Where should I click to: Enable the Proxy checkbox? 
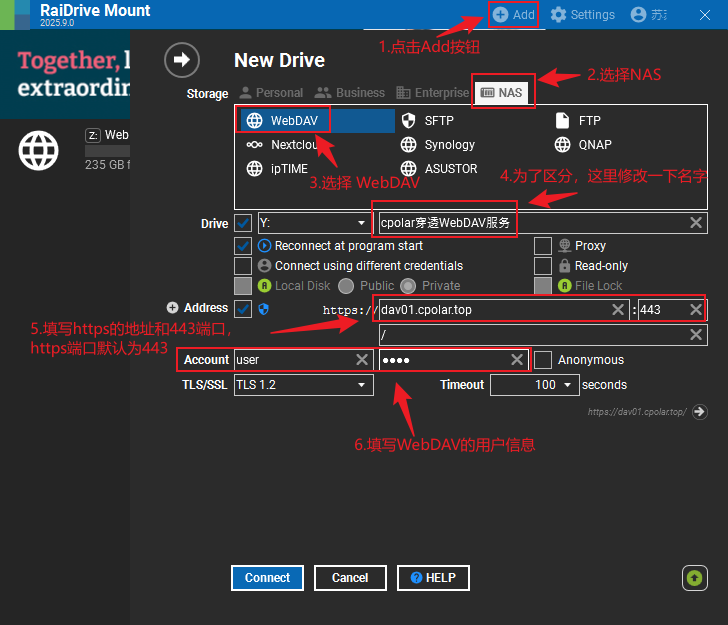543,246
